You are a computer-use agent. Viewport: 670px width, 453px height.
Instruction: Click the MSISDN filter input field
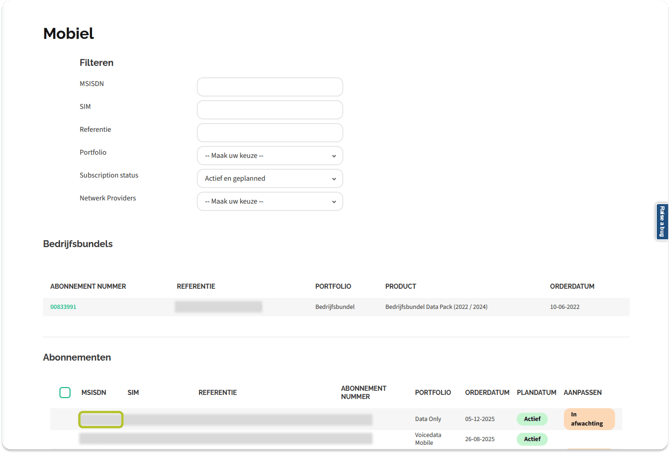(269, 87)
